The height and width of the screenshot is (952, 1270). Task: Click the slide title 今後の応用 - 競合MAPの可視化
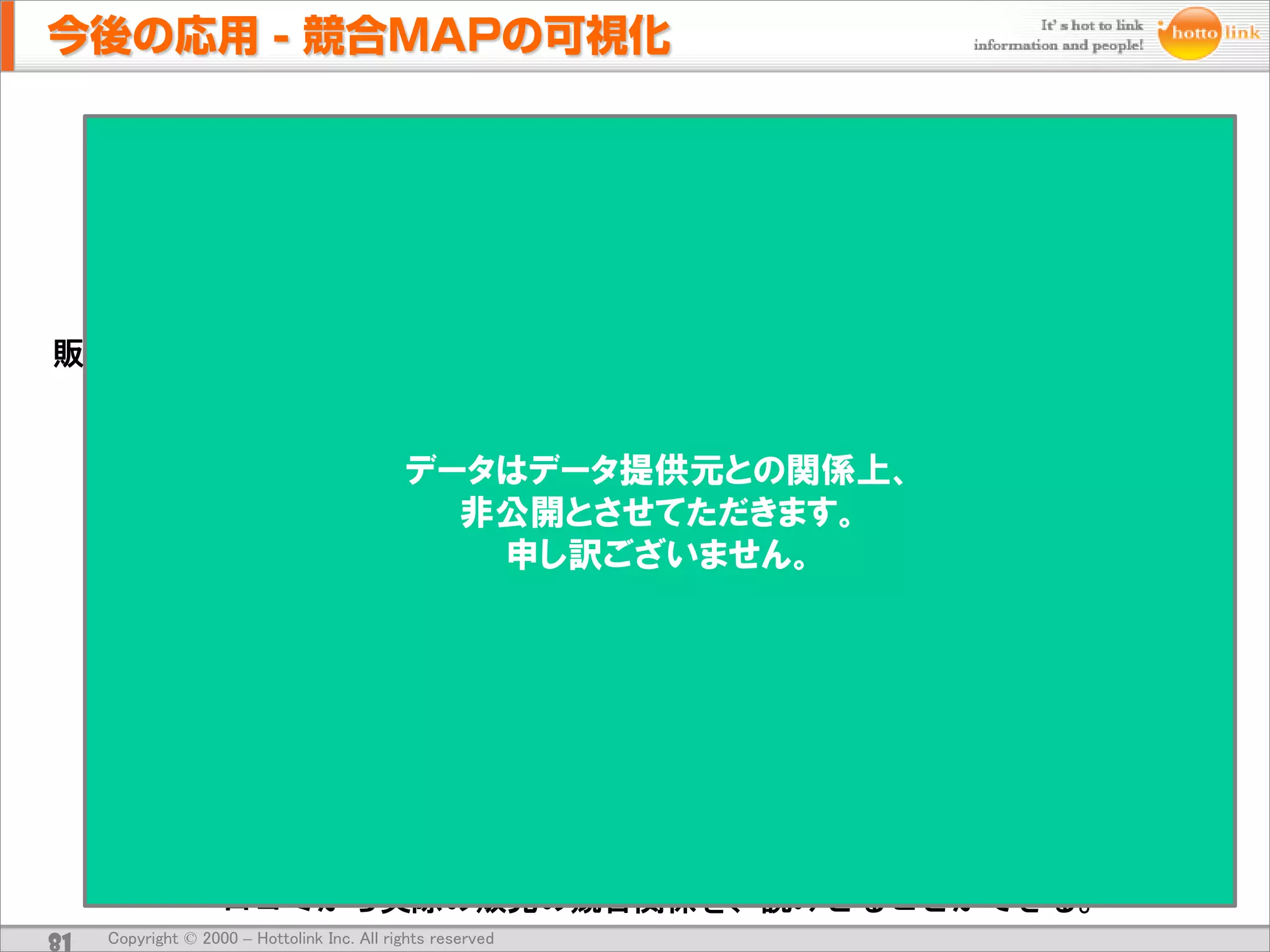click(359, 36)
